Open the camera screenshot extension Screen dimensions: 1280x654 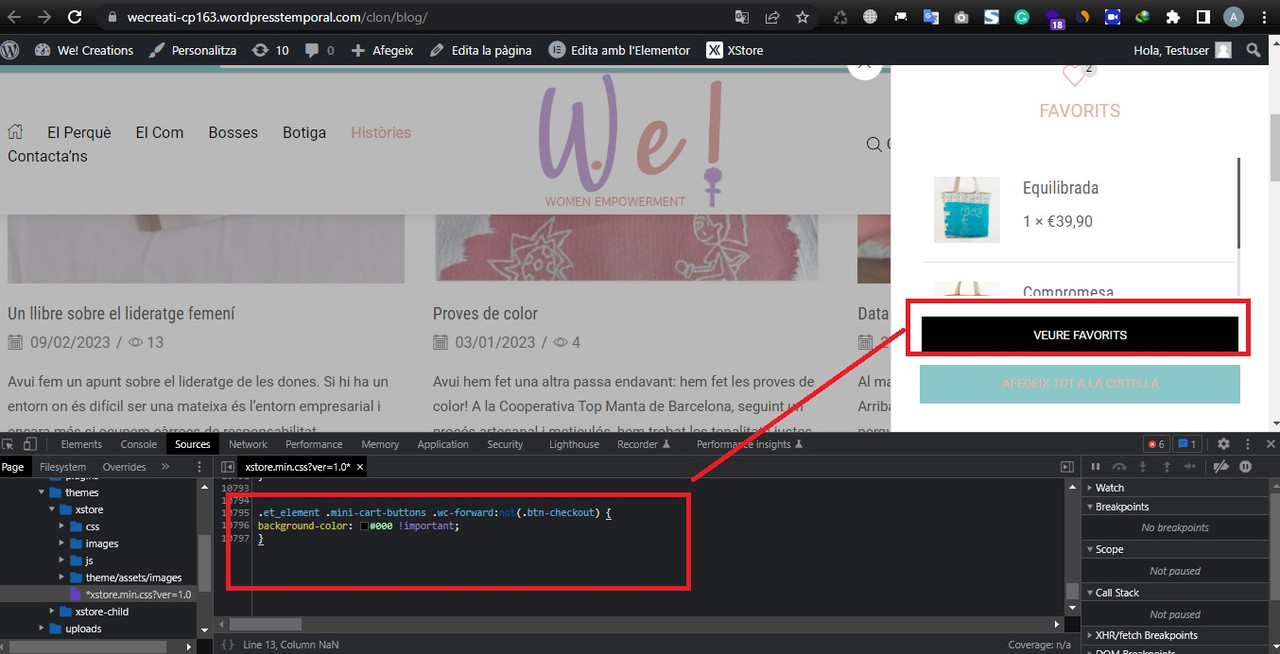[x=961, y=17]
